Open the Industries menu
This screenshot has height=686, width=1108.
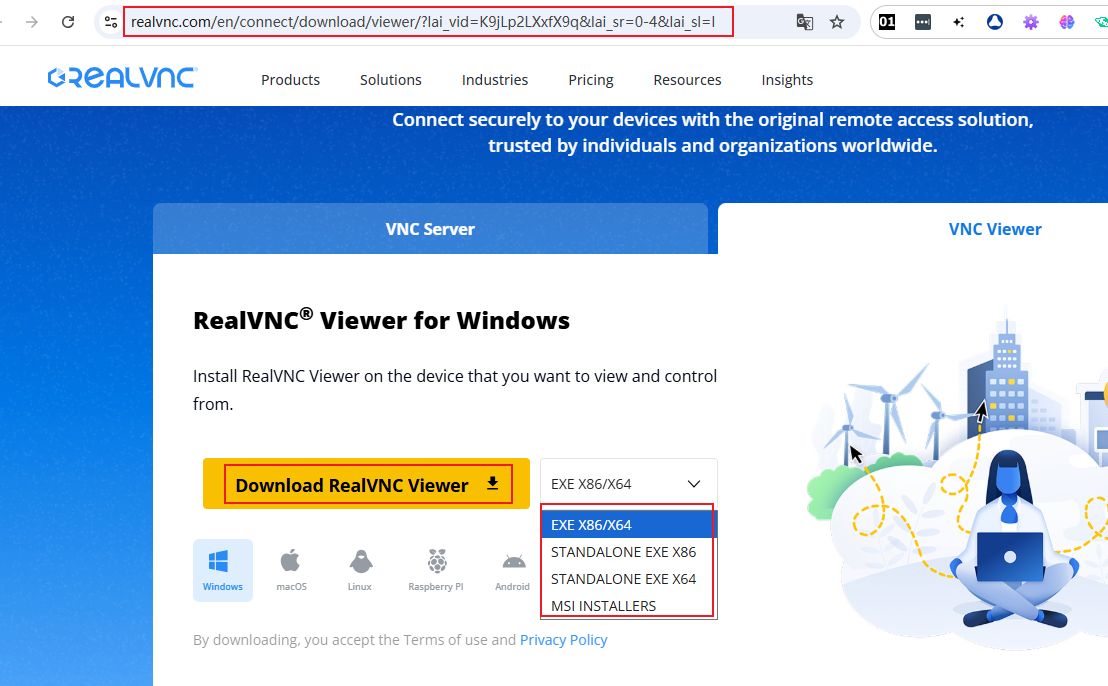(495, 80)
